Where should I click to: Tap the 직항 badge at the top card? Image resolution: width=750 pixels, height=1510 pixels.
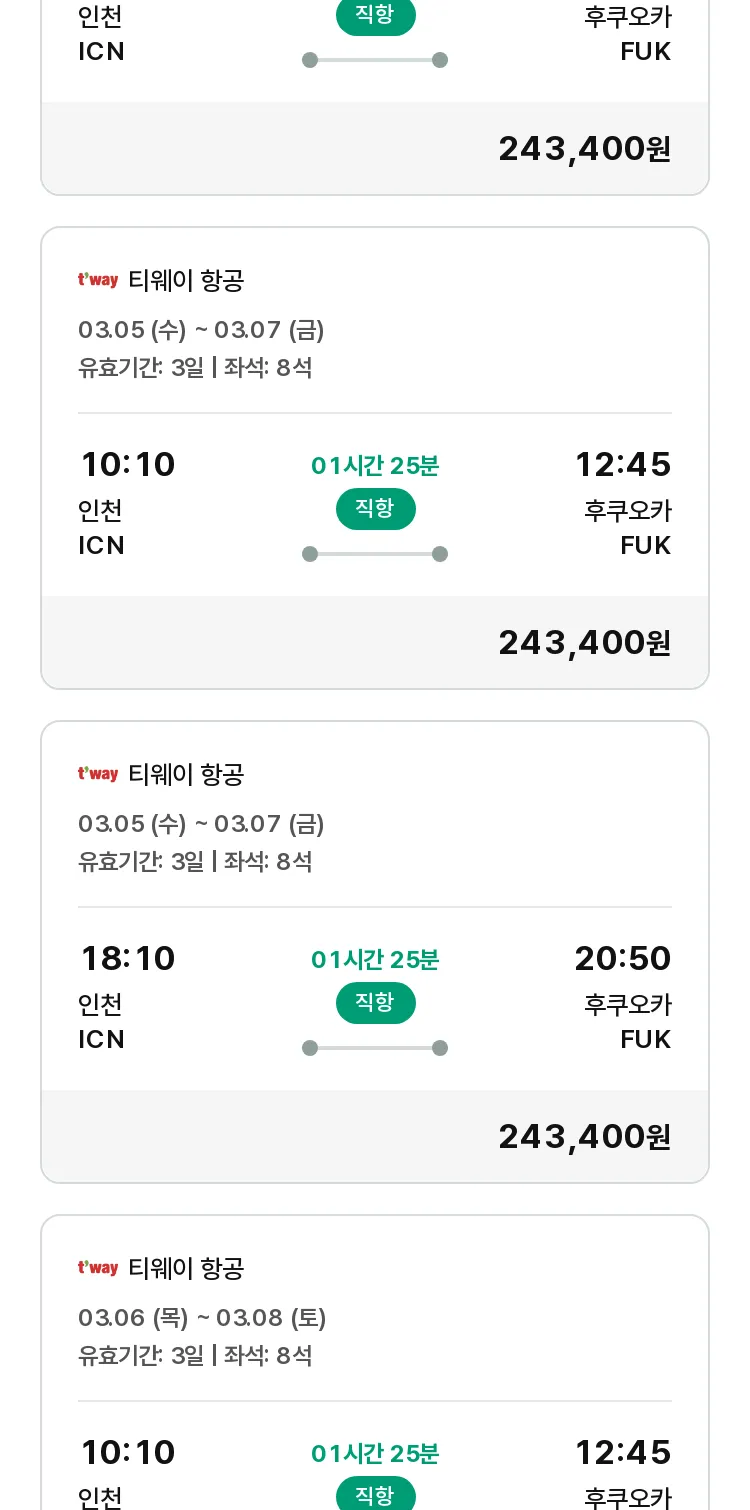click(375, 17)
